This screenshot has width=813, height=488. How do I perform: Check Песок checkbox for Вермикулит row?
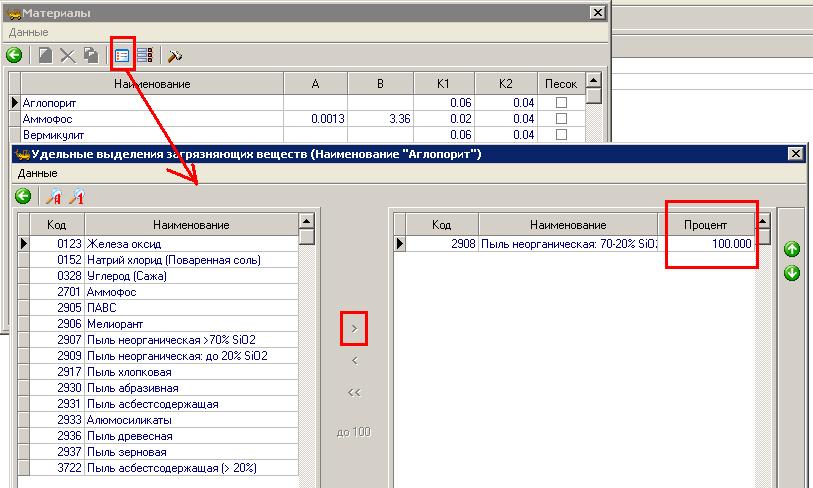point(561,135)
